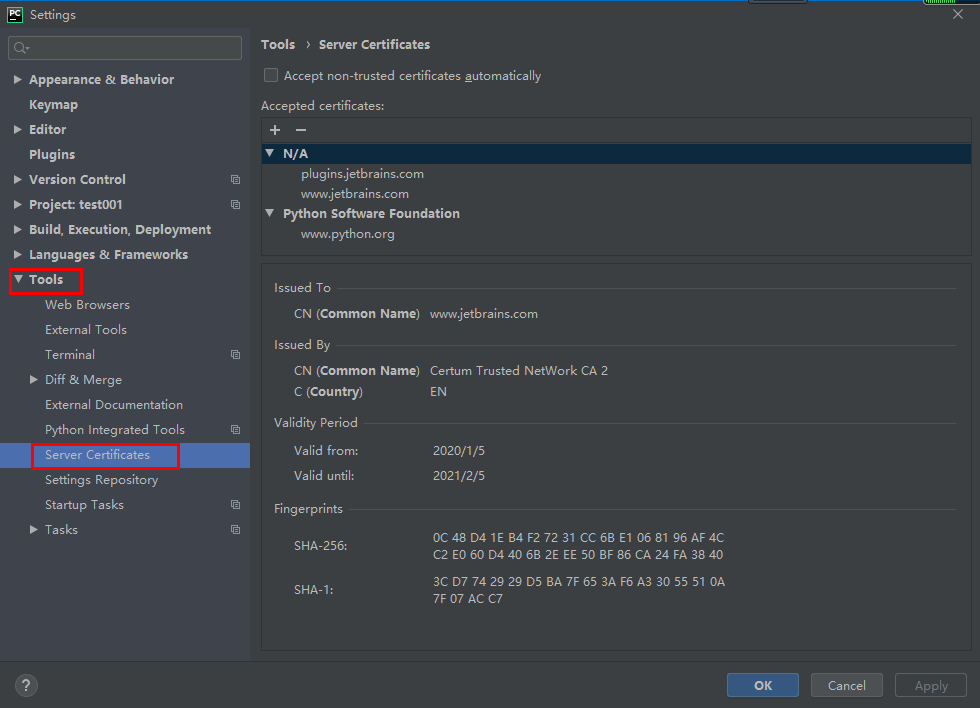Click the search magnifier icon in Settings
Screen dimensions: 980x708
[x=21, y=48]
